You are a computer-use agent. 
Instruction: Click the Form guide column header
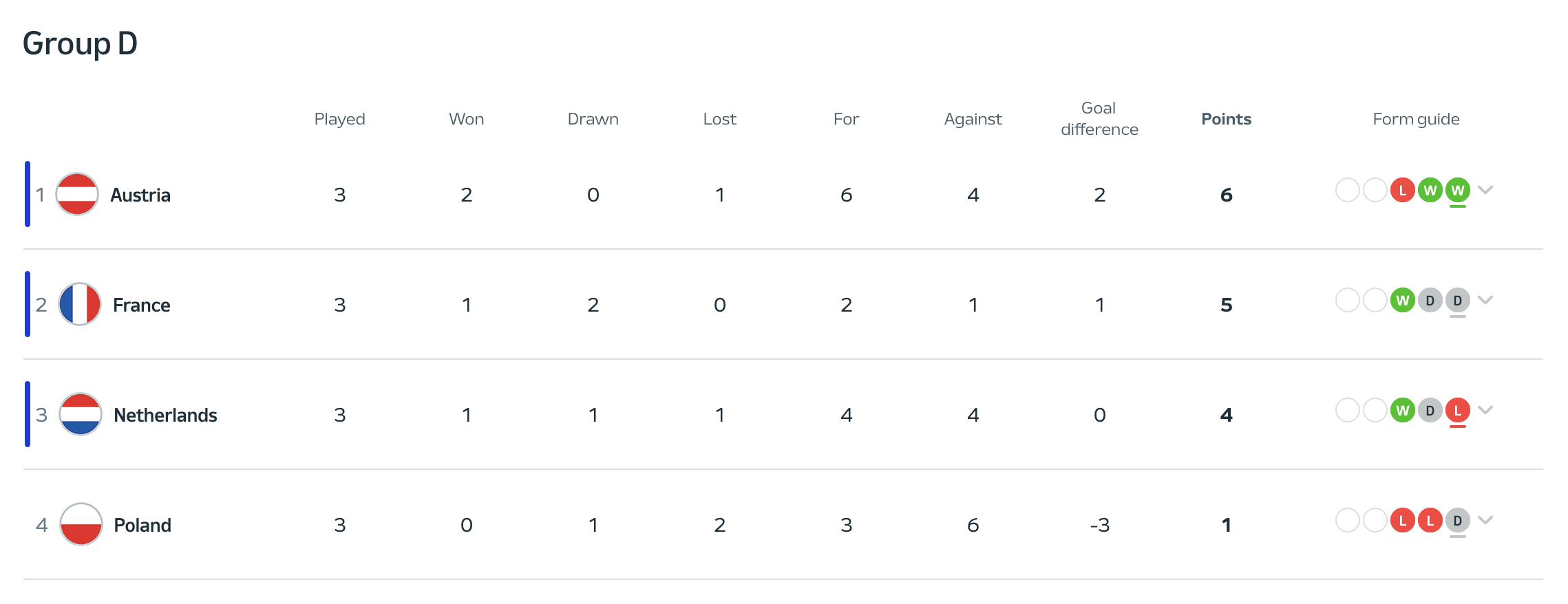point(1416,119)
